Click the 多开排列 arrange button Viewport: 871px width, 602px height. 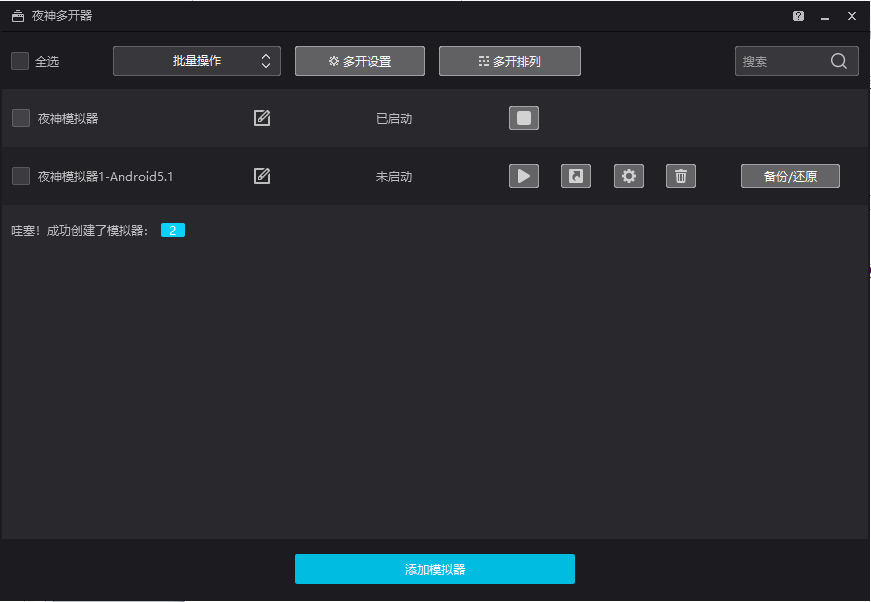click(510, 61)
